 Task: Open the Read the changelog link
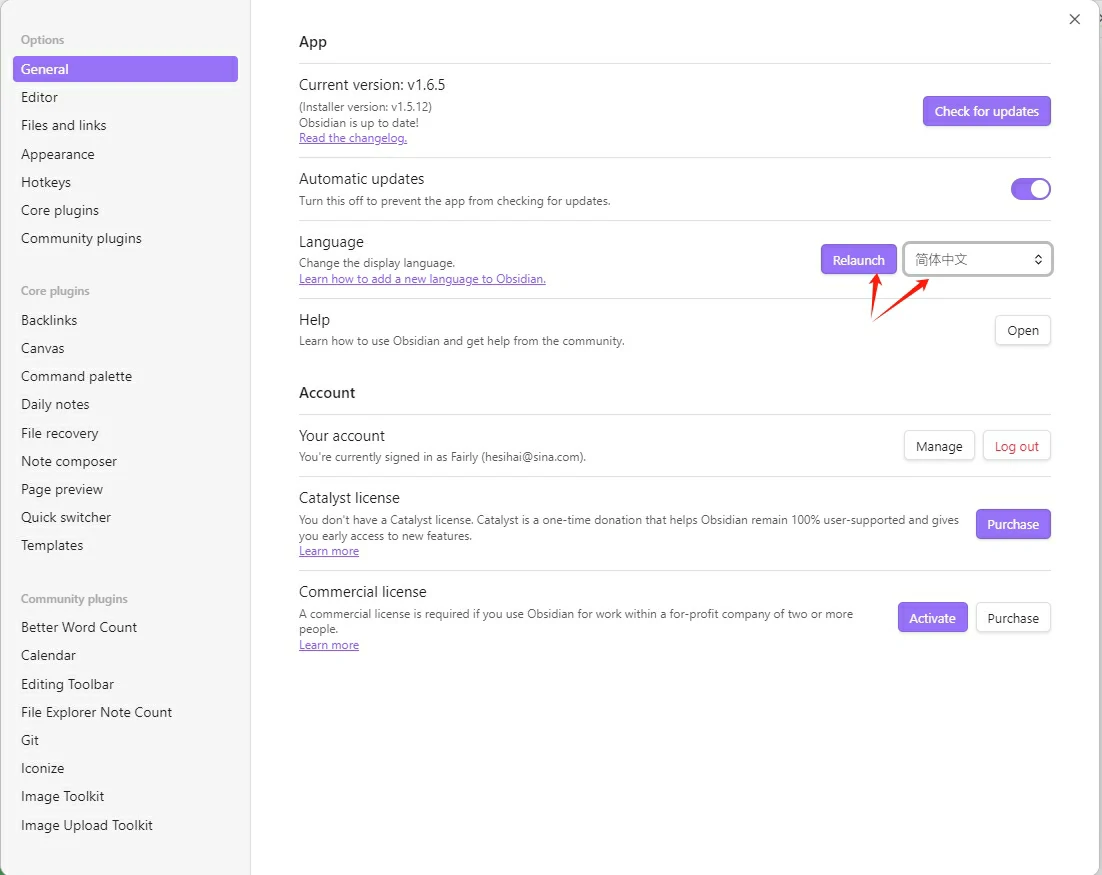[x=353, y=138]
